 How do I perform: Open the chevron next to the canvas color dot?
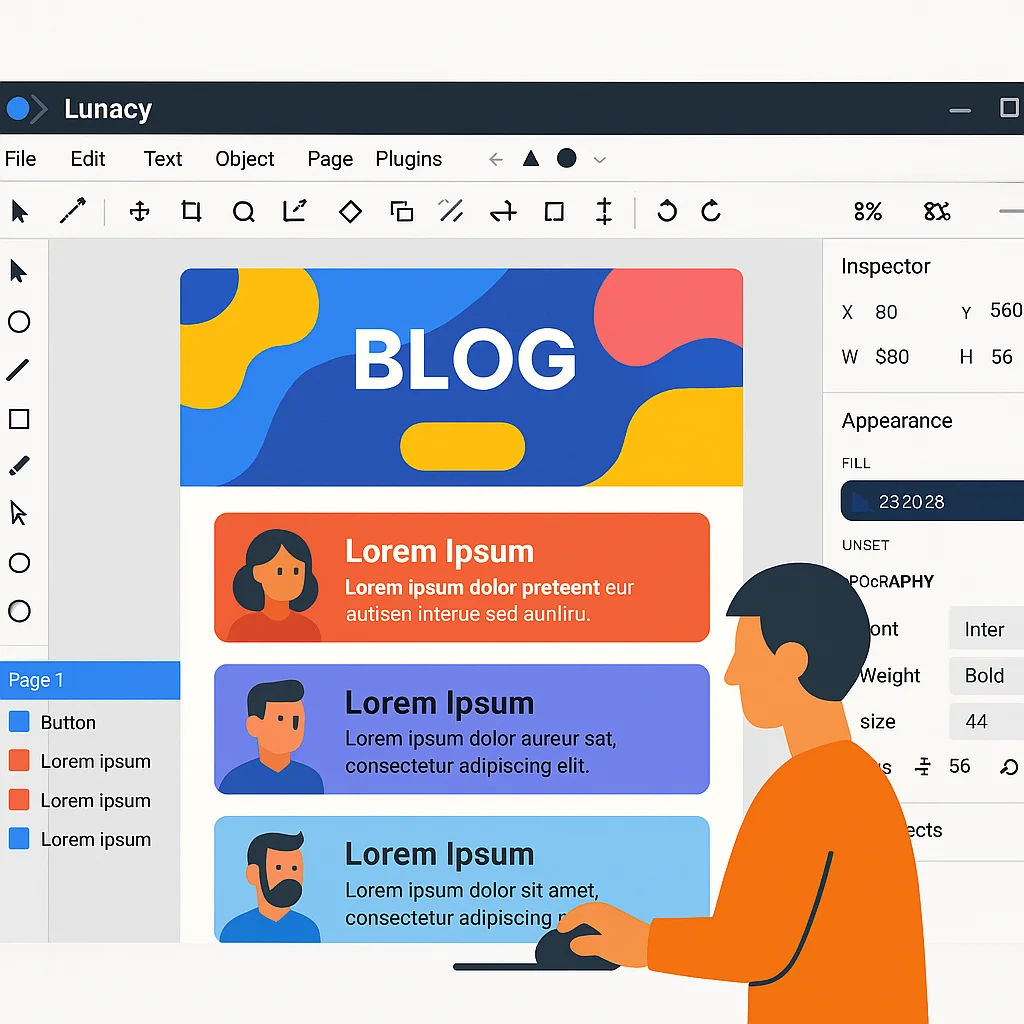[598, 158]
